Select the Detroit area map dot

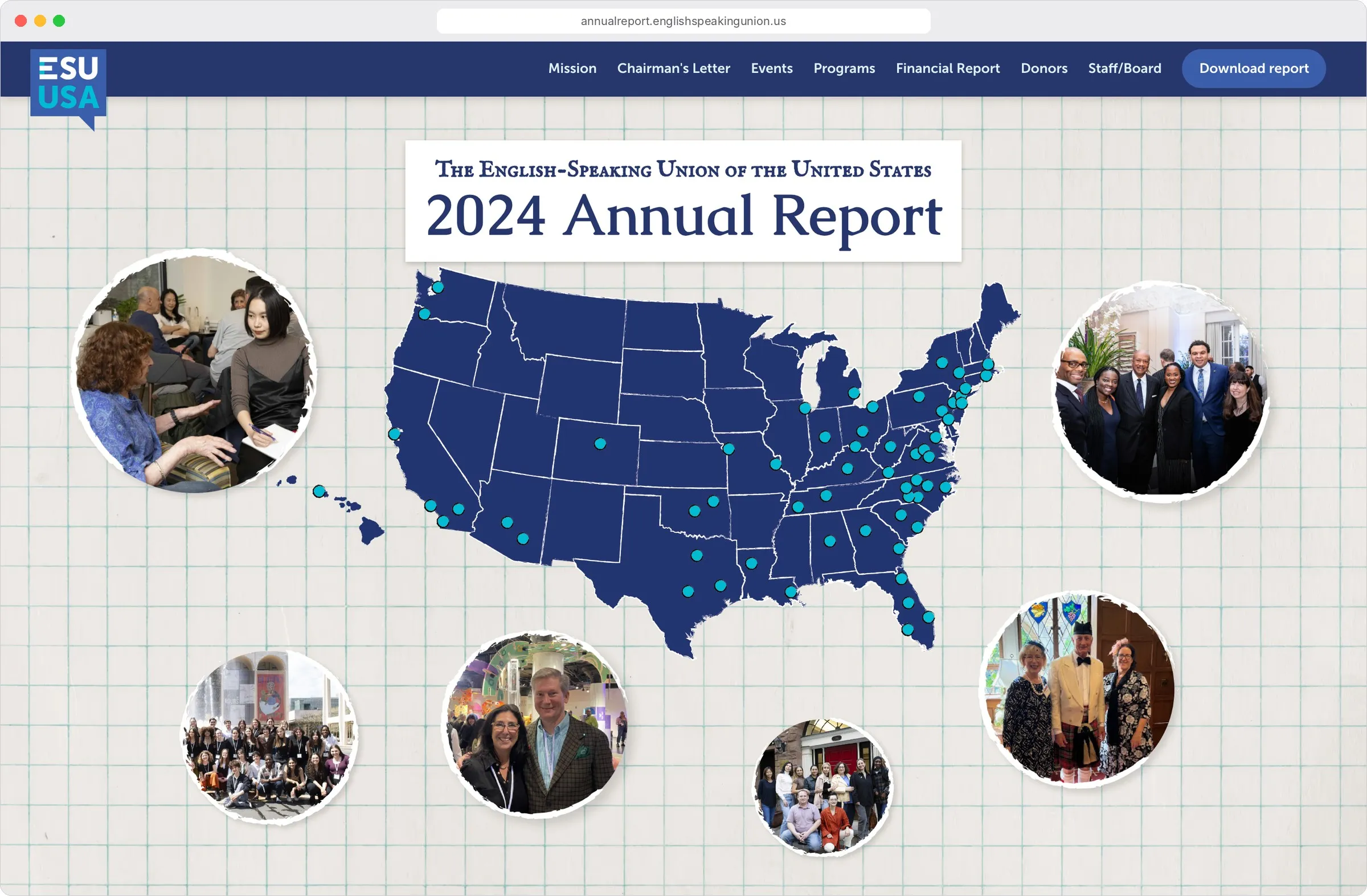[853, 393]
